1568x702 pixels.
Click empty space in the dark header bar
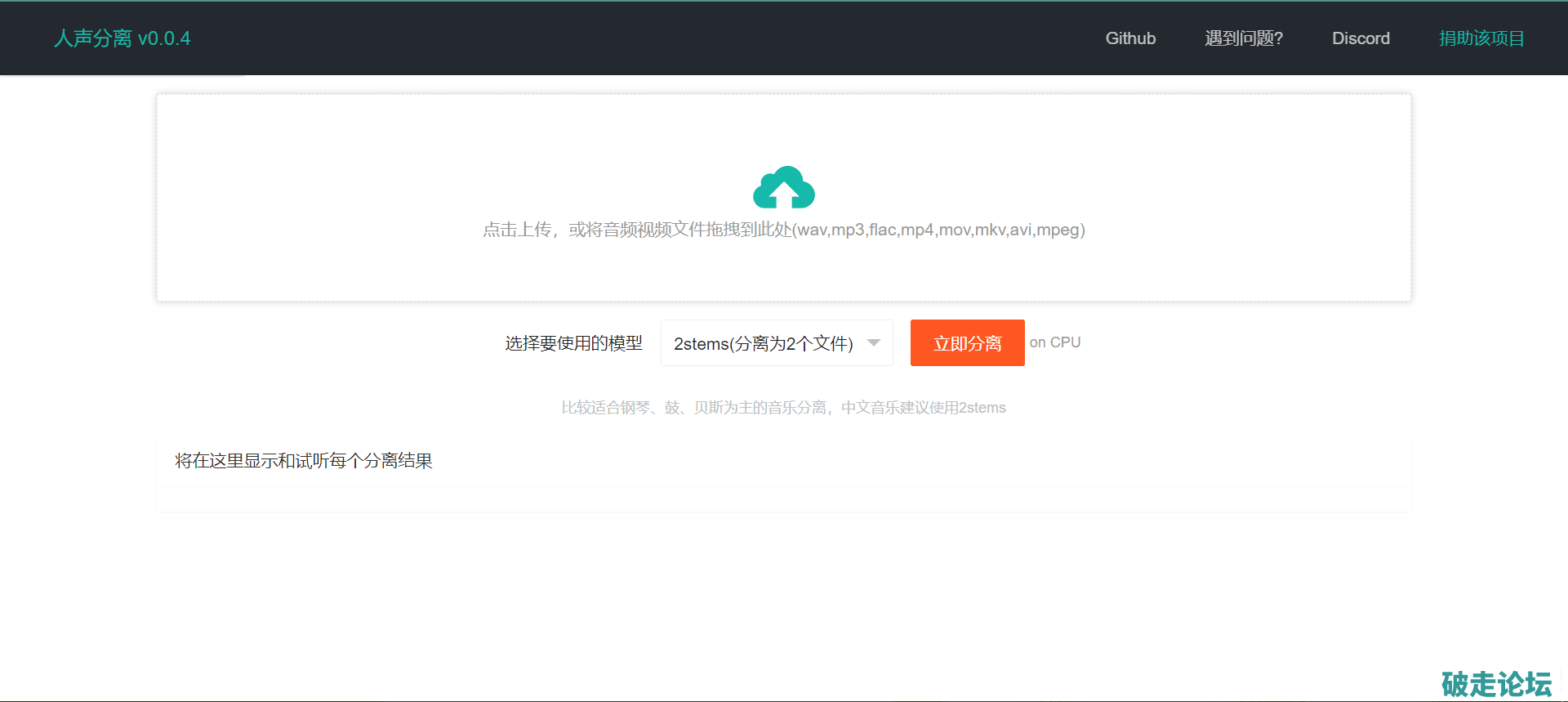click(x=653, y=38)
